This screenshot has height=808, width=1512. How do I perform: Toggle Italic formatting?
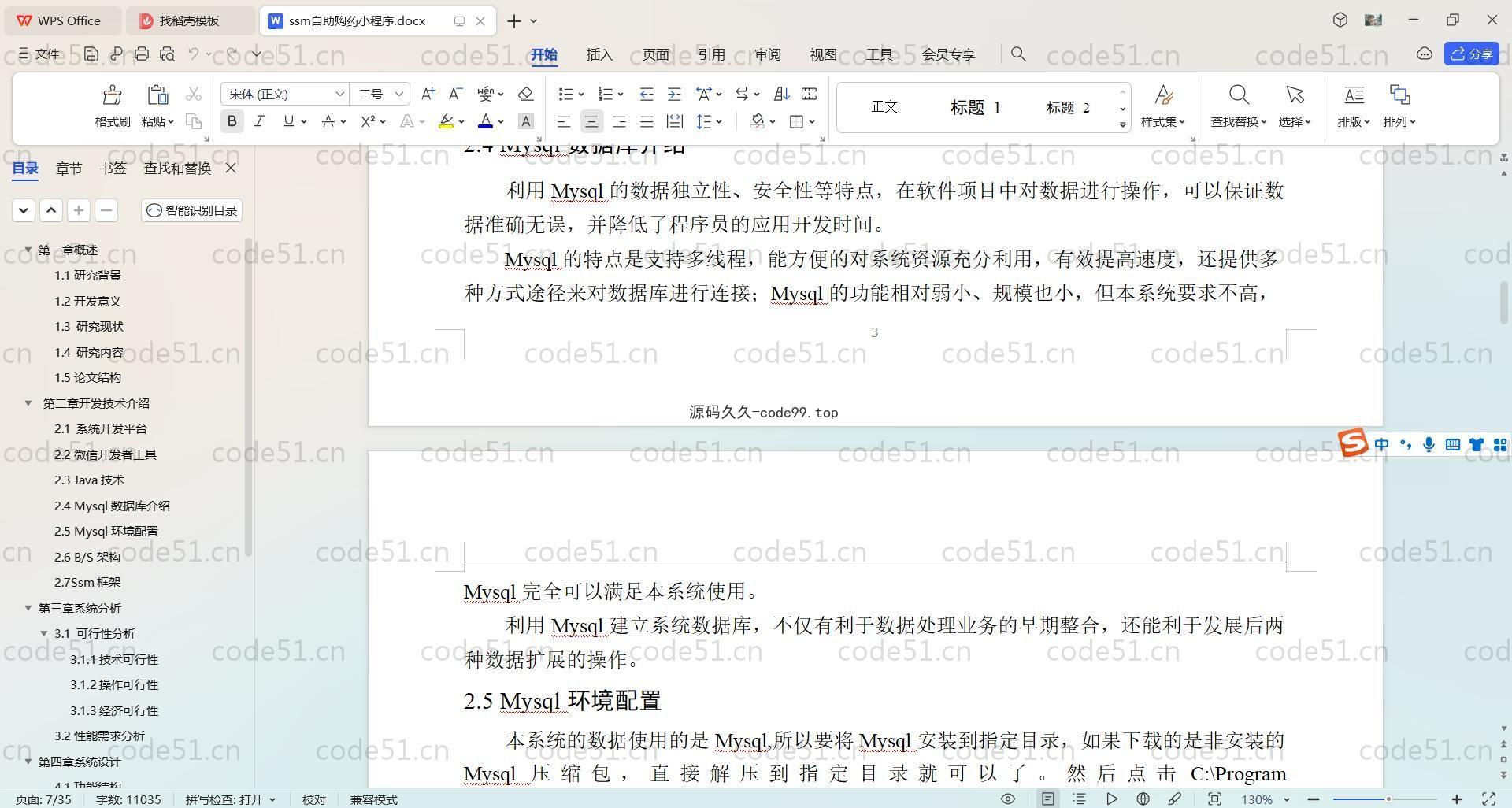point(259,121)
